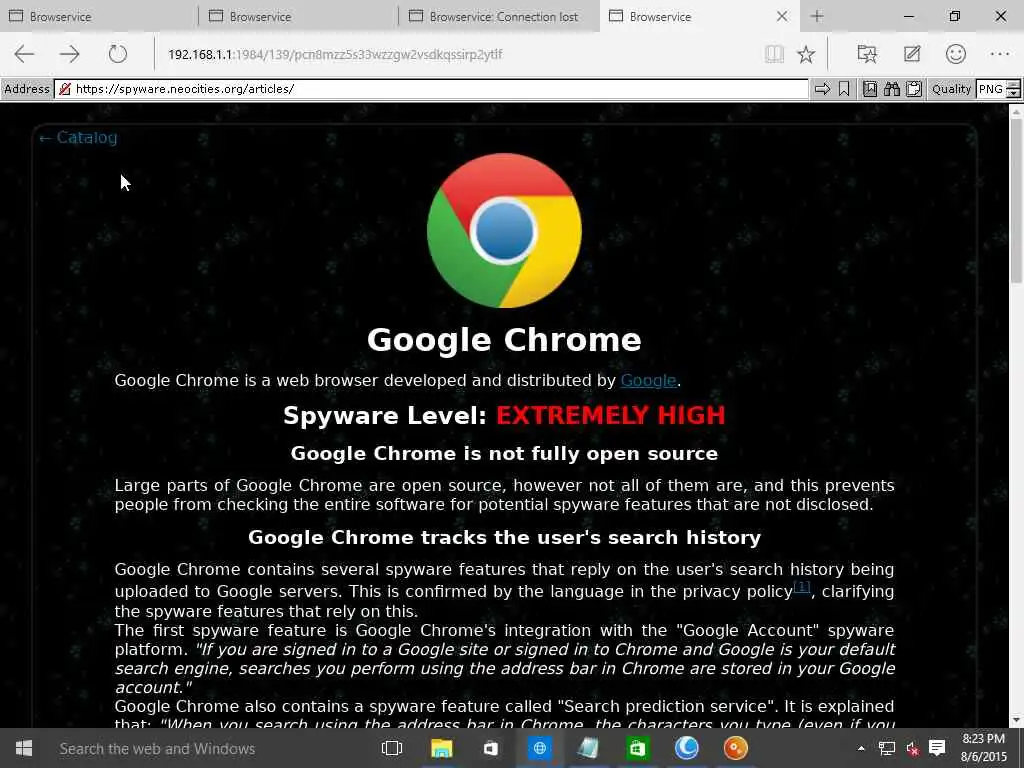Send feedback using the smiley face icon
Image resolution: width=1024 pixels, height=768 pixels.
(955, 54)
